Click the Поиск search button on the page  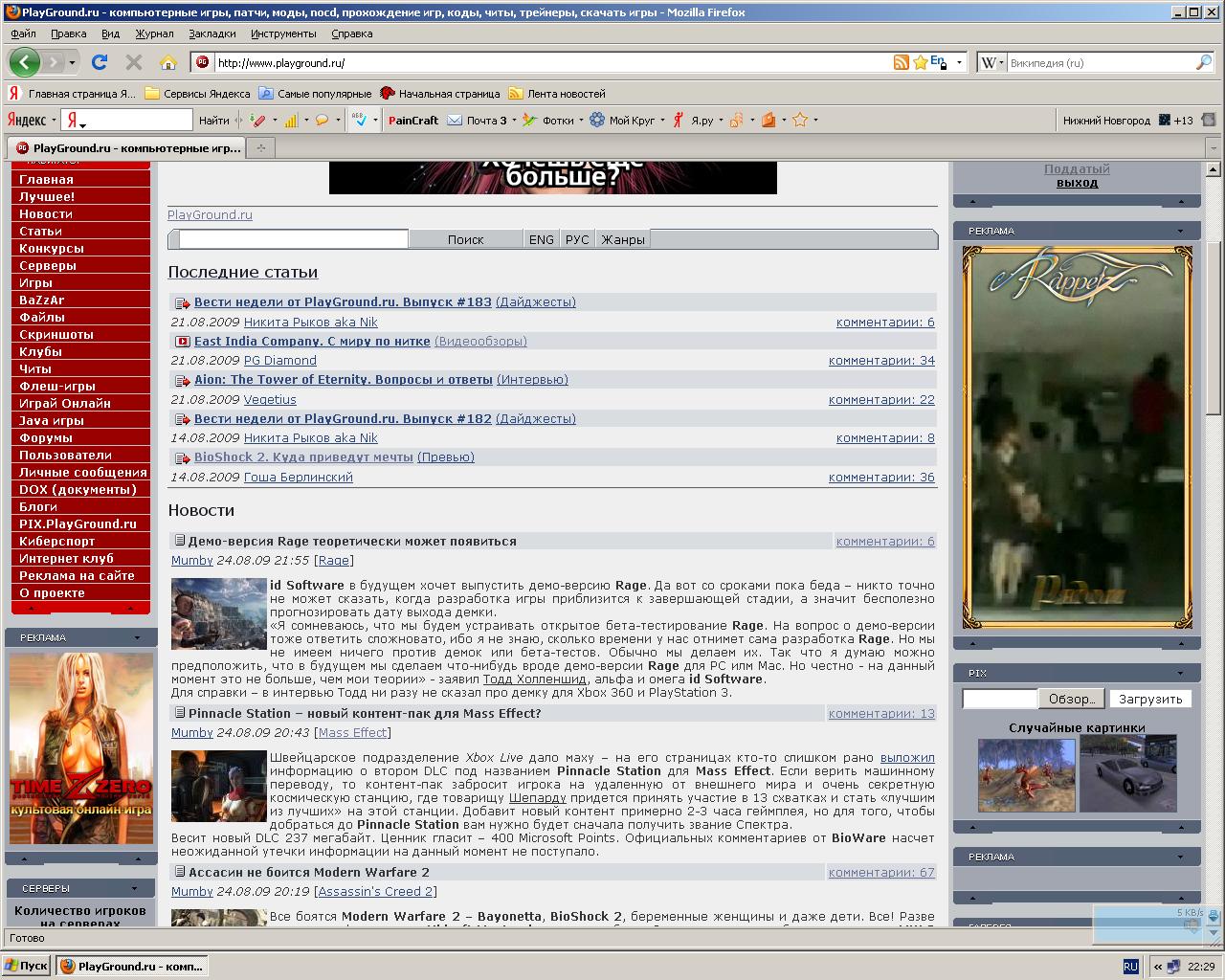pos(465,239)
